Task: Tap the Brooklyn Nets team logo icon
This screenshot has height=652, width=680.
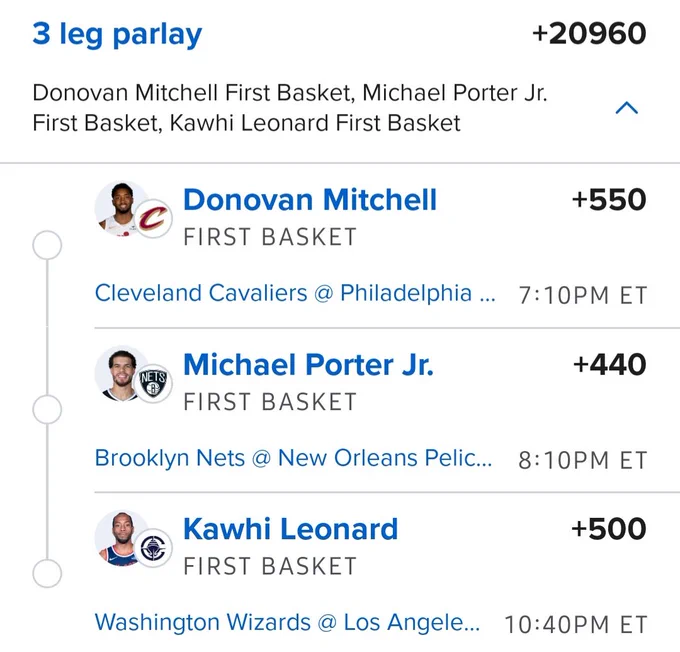Action: coord(153,383)
